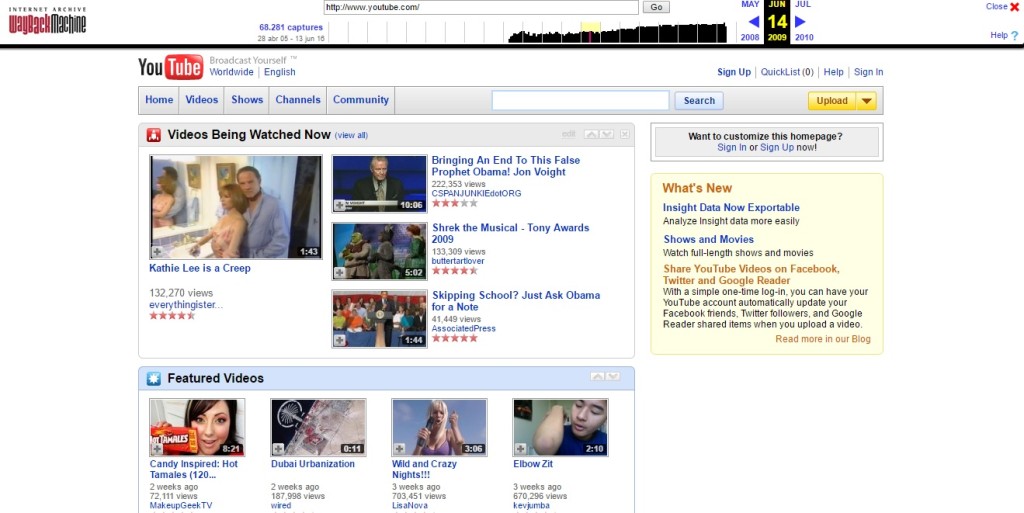
Task: Click star rating under Kathie Lee video
Action: tap(172, 315)
